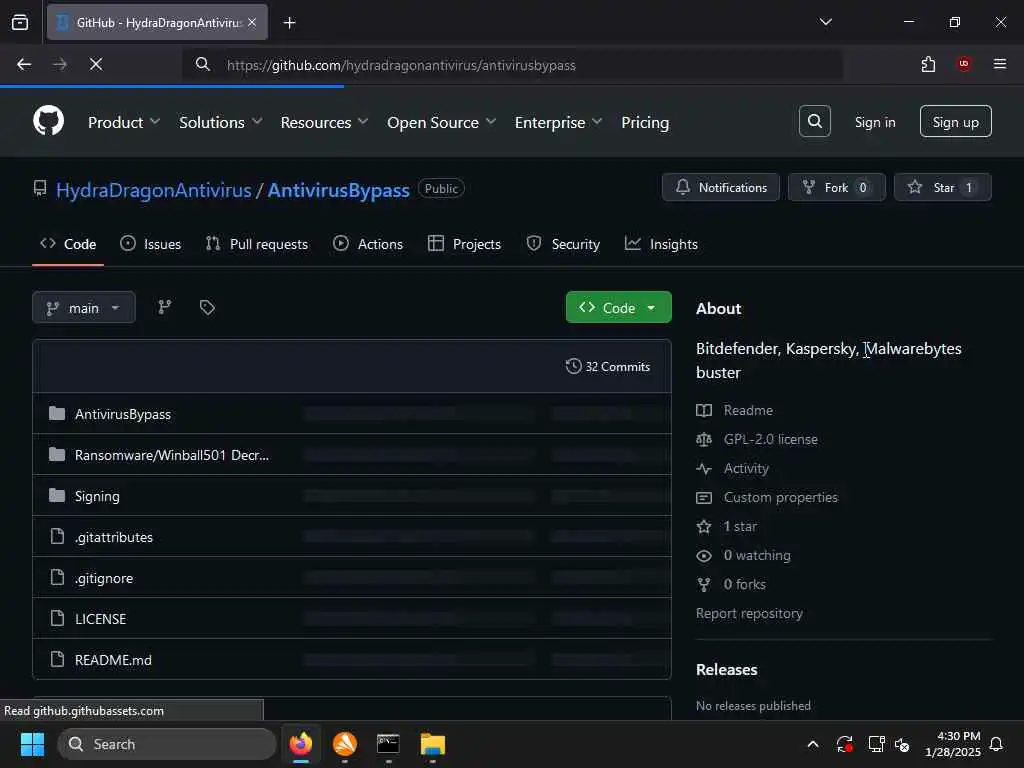Viewport: 1024px width, 768px height.
Task: Open the GitHub search magnifier button
Action: coord(814,121)
